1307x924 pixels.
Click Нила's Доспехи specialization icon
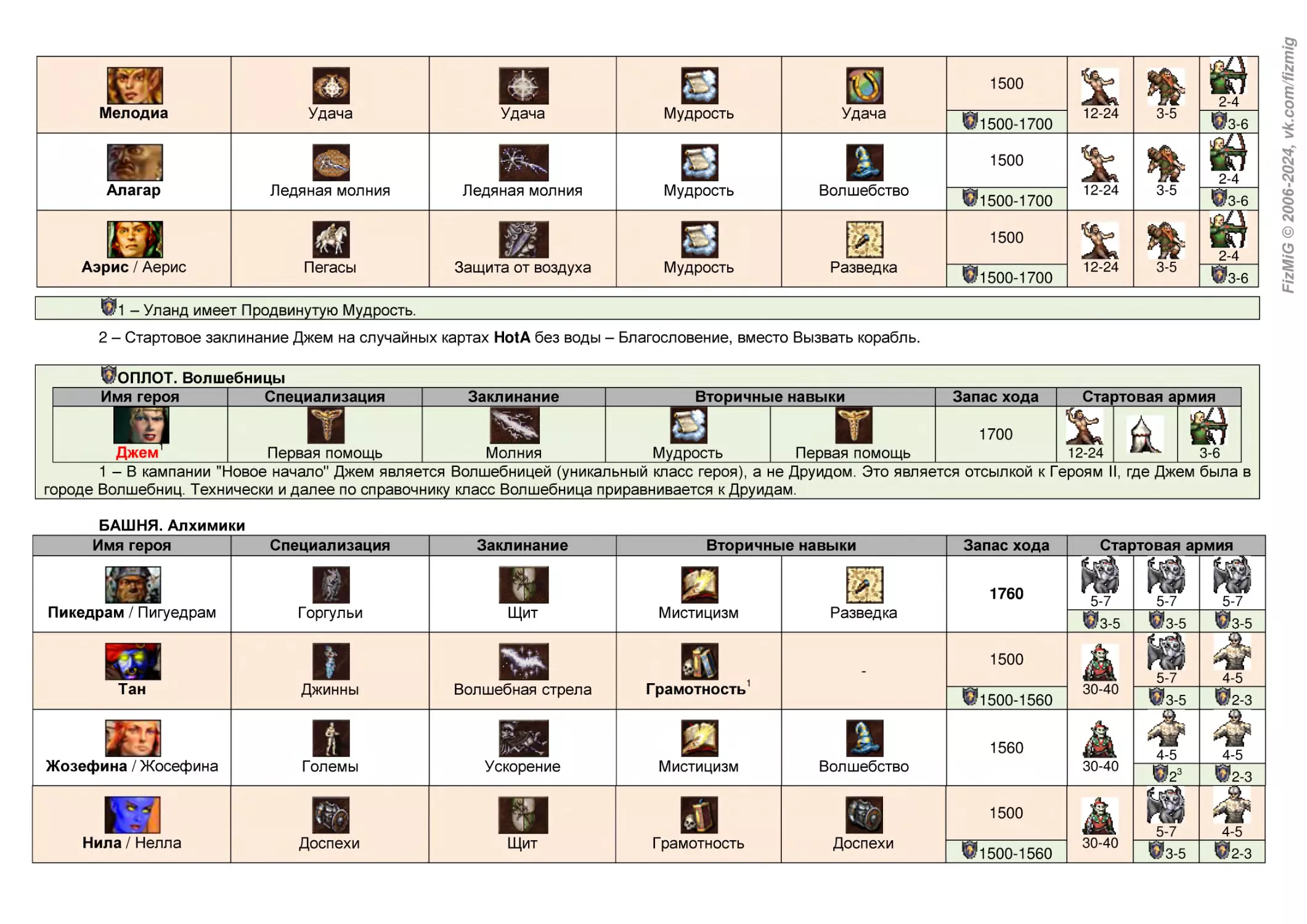pos(331,815)
